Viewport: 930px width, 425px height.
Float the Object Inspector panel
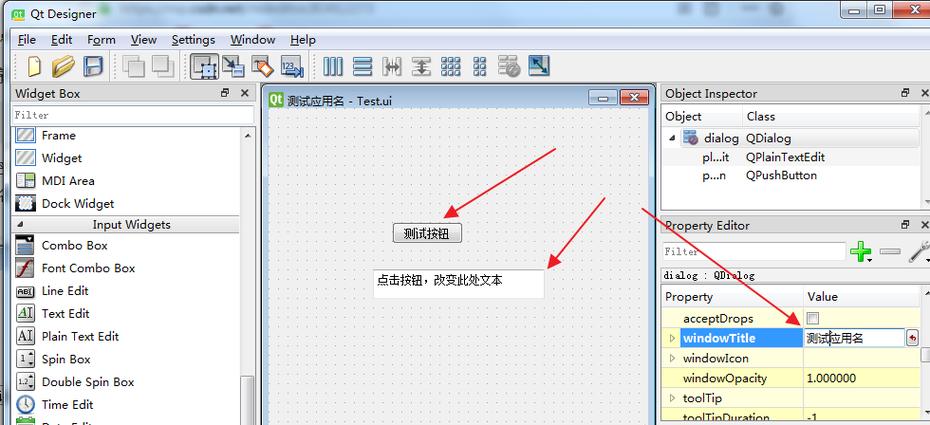point(905,93)
